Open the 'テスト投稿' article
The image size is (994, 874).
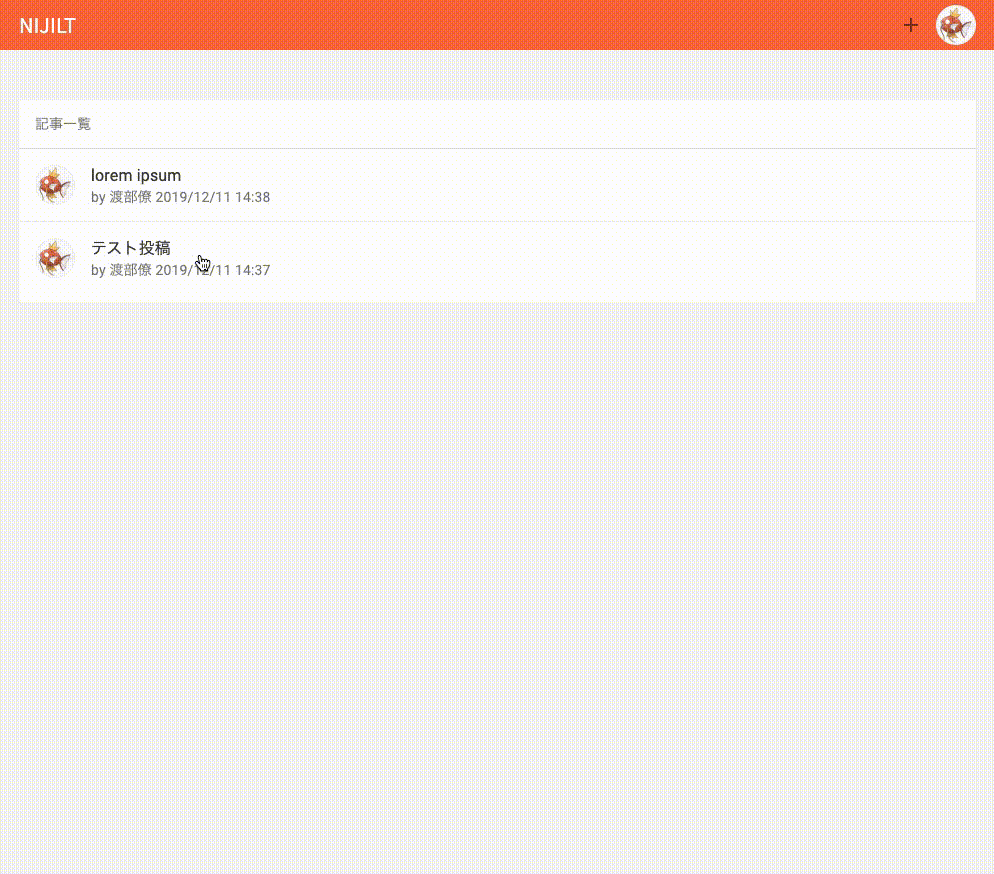pos(497,258)
